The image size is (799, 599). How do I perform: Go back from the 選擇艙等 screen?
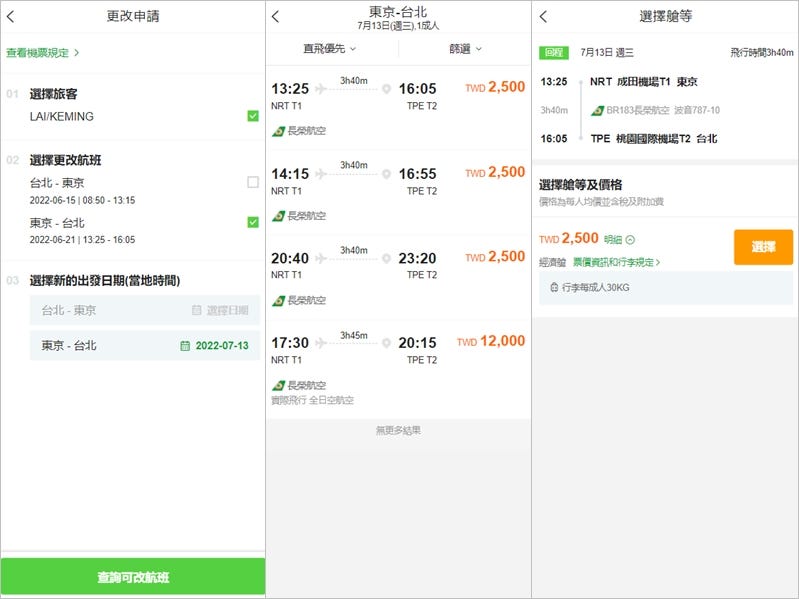tap(543, 16)
